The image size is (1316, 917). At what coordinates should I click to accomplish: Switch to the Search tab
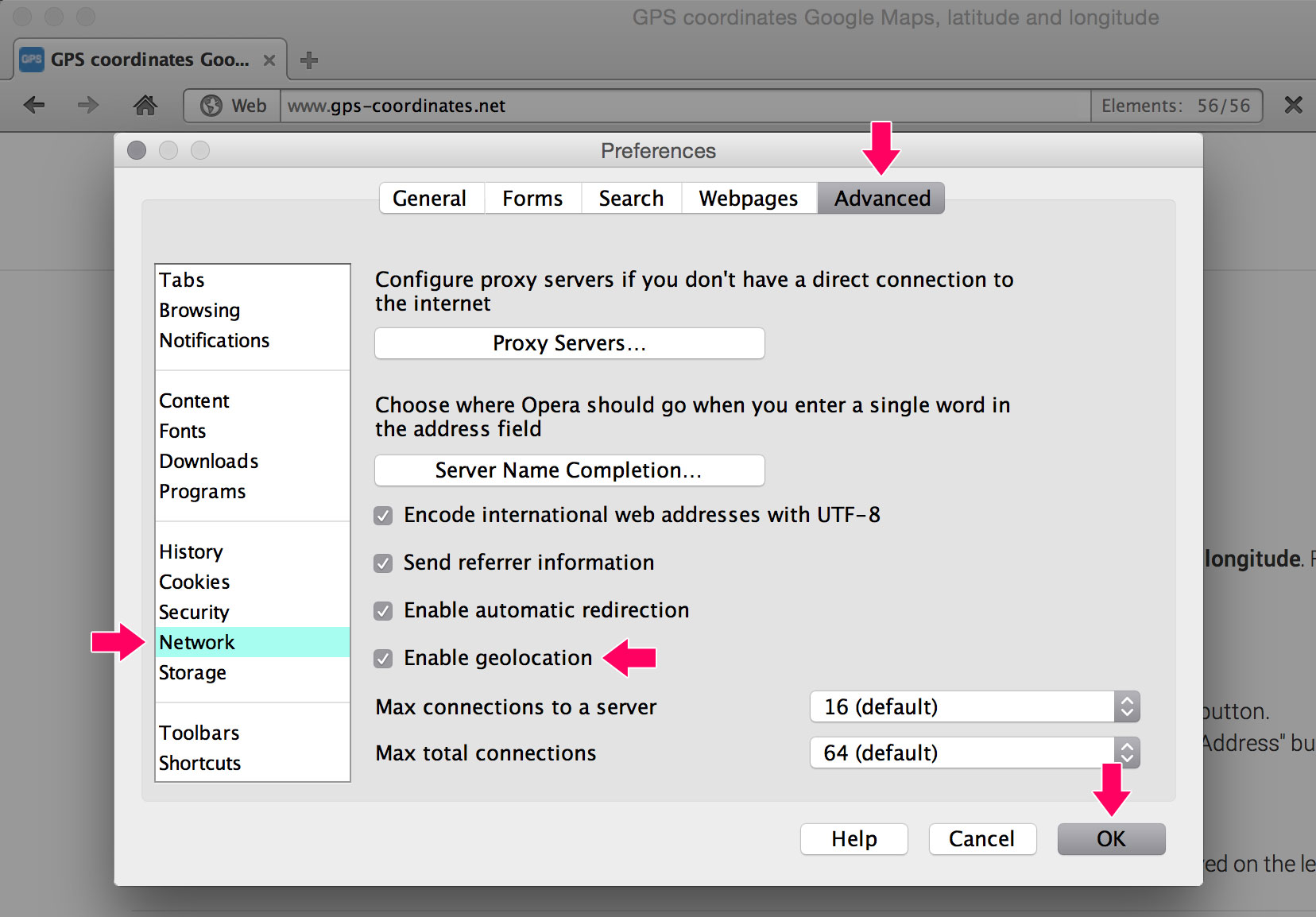click(x=631, y=198)
